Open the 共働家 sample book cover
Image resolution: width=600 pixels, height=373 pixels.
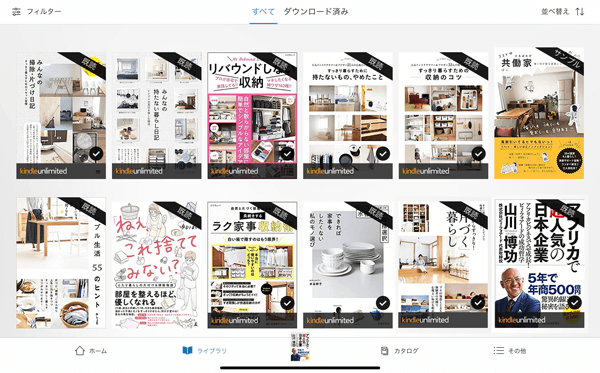coord(539,113)
